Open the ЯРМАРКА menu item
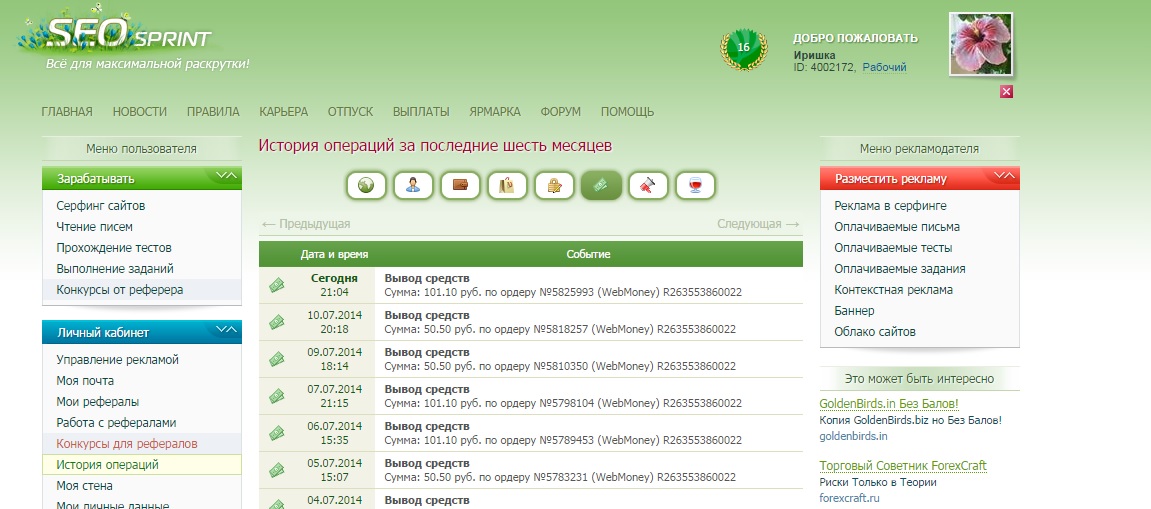The width and height of the screenshot is (1151, 509). (495, 112)
